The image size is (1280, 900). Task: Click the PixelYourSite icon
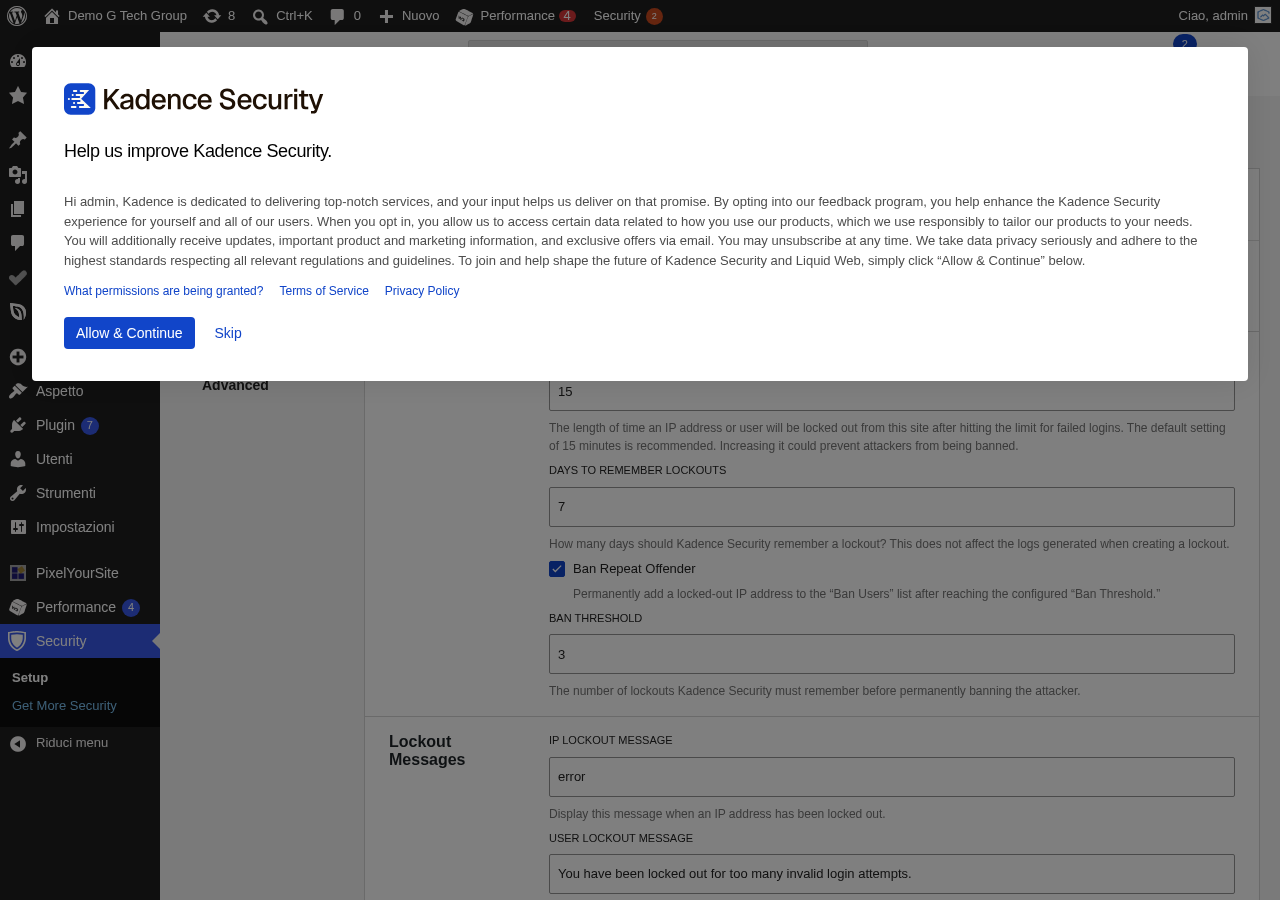coord(17,573)
